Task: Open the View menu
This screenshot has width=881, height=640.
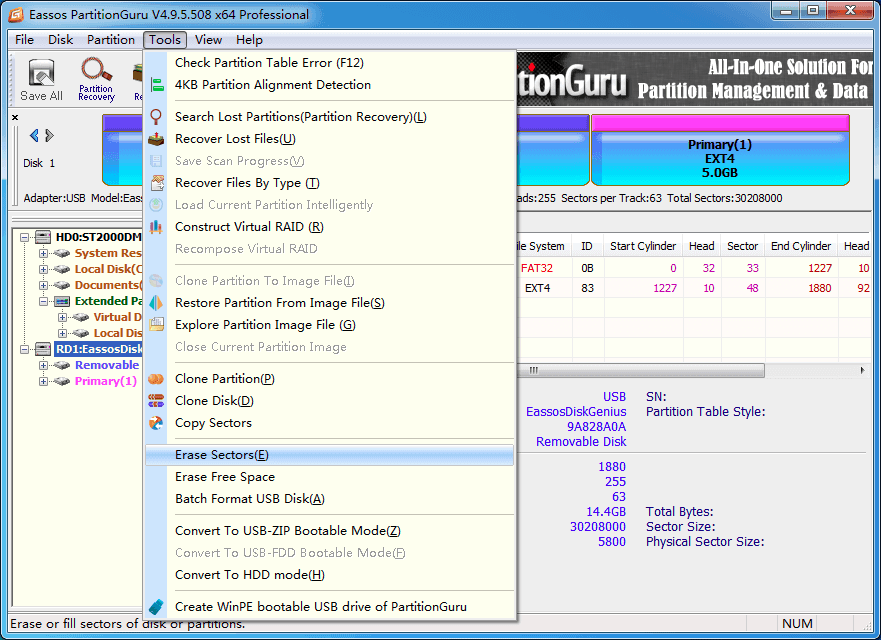Action: [208, 40]
